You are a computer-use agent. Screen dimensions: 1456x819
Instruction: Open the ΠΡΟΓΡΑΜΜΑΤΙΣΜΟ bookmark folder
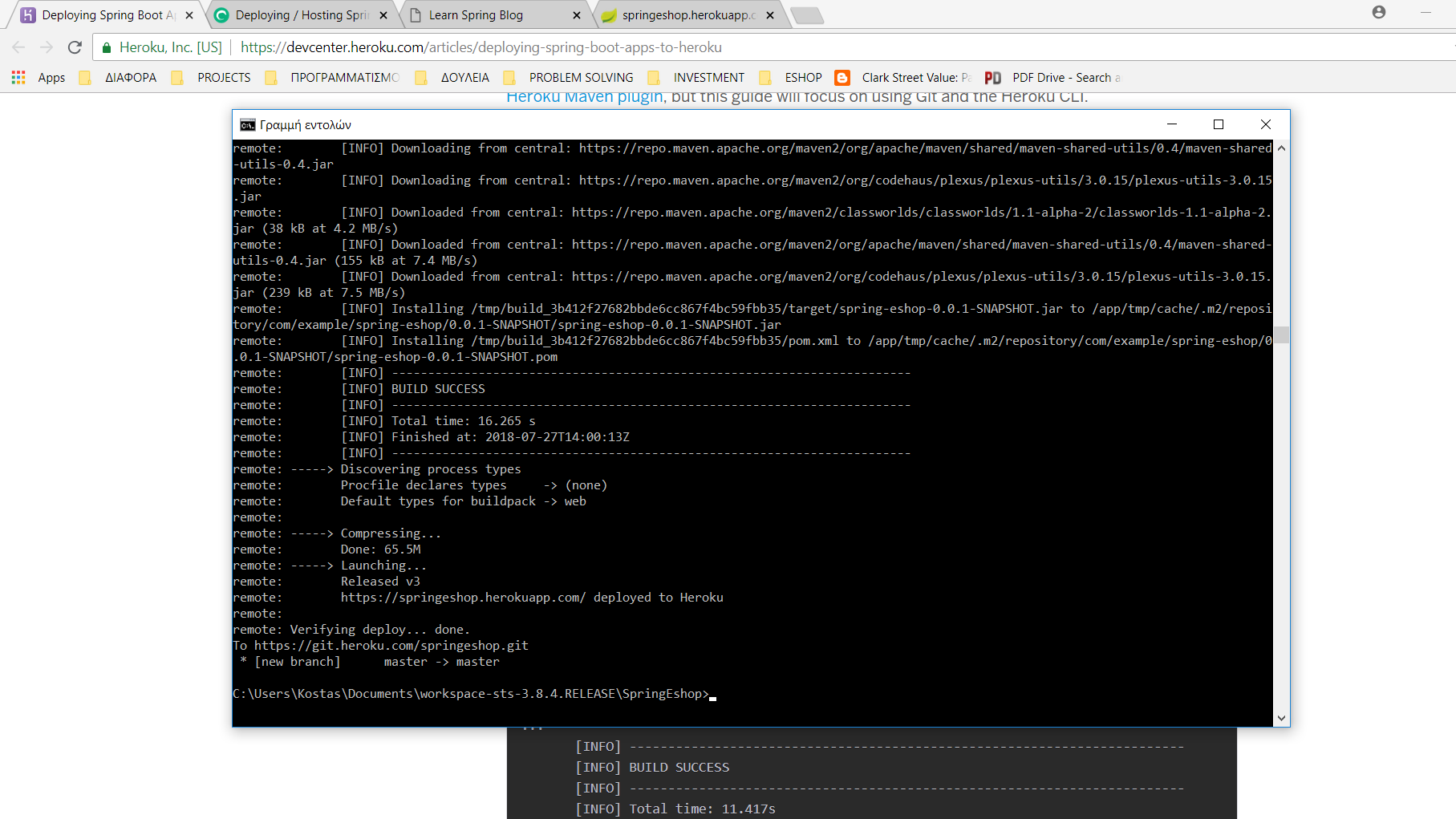[x=332, y=78]
